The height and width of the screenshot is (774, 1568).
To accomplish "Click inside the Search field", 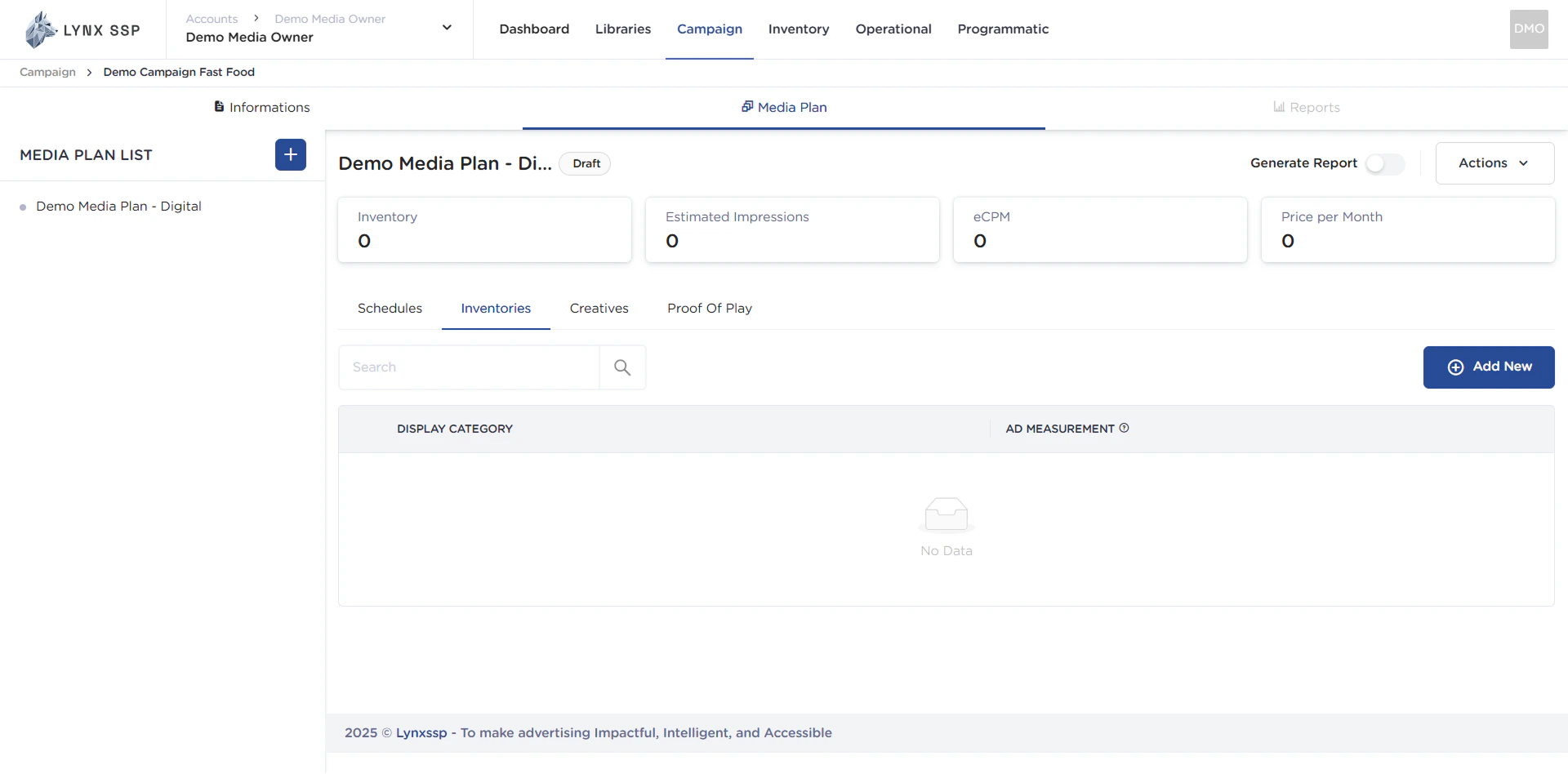I will (x=470, y=367).
